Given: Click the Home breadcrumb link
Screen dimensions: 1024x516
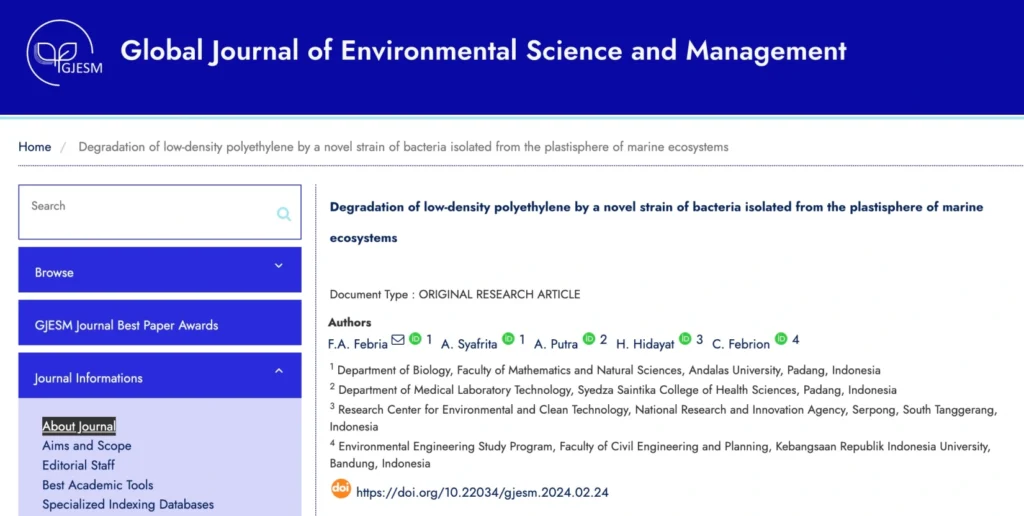Looking at the screenshot, I should [35, 147].
